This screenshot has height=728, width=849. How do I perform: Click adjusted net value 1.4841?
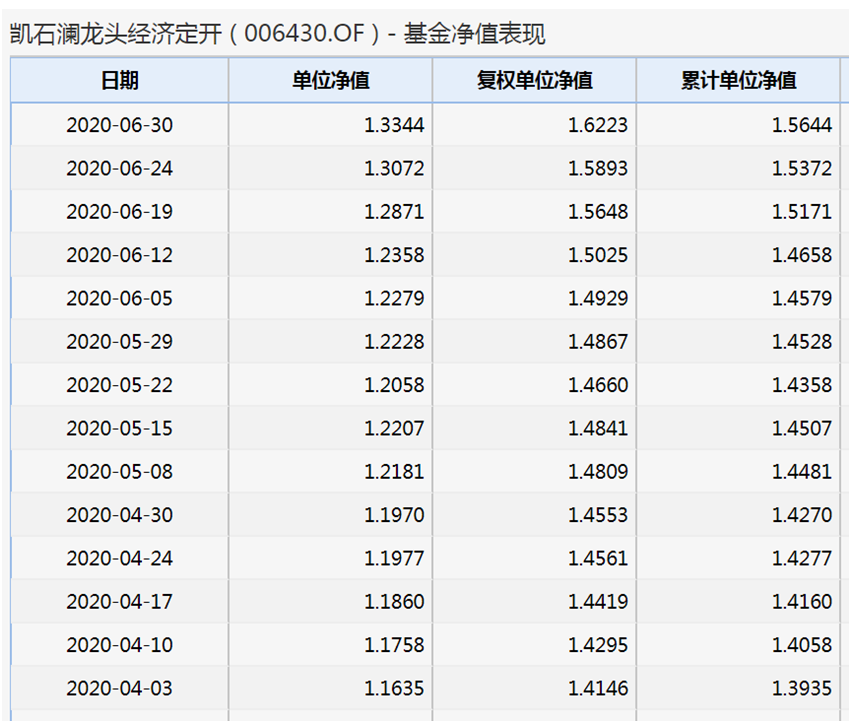tap(598, 428)
